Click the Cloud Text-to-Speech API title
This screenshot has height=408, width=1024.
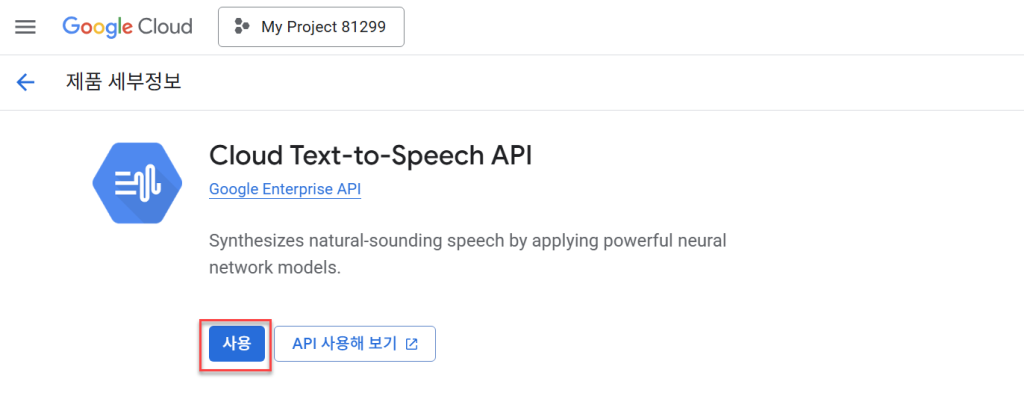[x=370, y=155]
